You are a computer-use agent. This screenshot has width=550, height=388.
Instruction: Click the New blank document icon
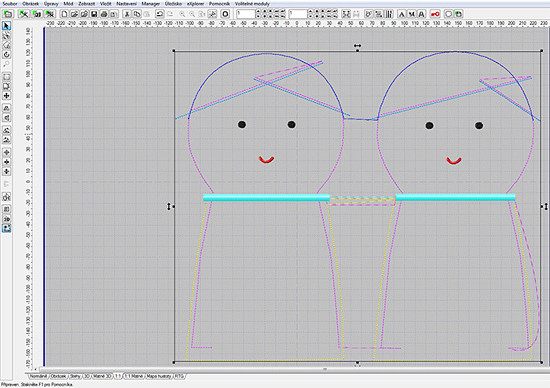coord(64,14)
